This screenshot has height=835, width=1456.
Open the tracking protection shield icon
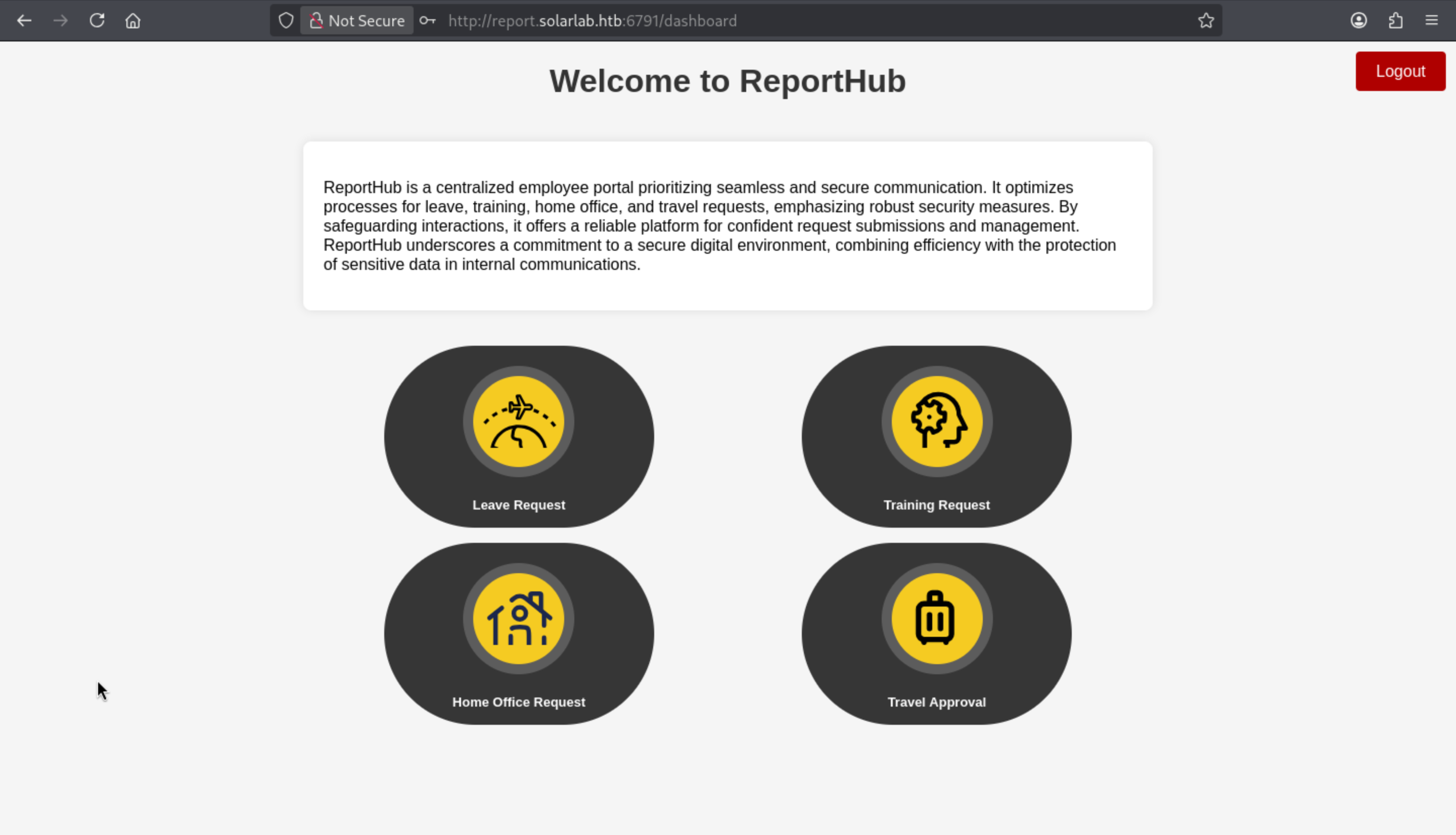(x=286, y=21)
